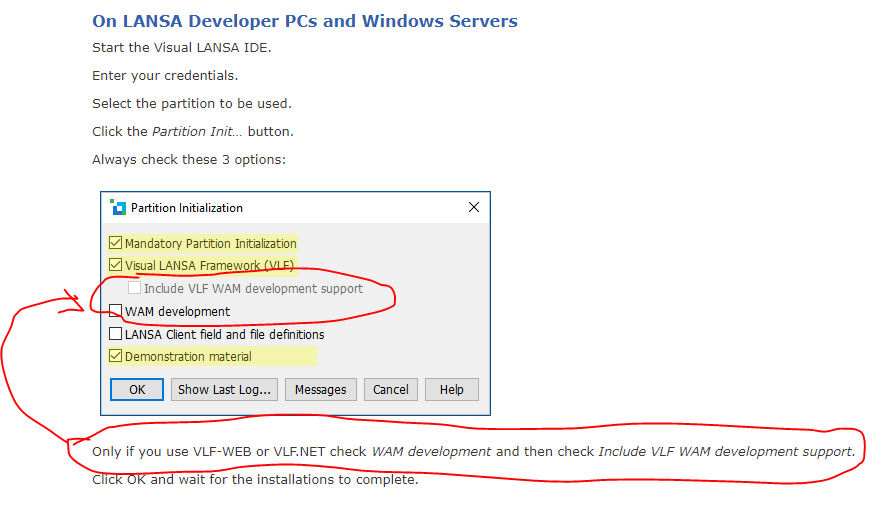Viewport: 886px width, 505px height.
Task: Click 'Only if you use VLF-WEB or VLF.NET' sentence
Action: 474,451
